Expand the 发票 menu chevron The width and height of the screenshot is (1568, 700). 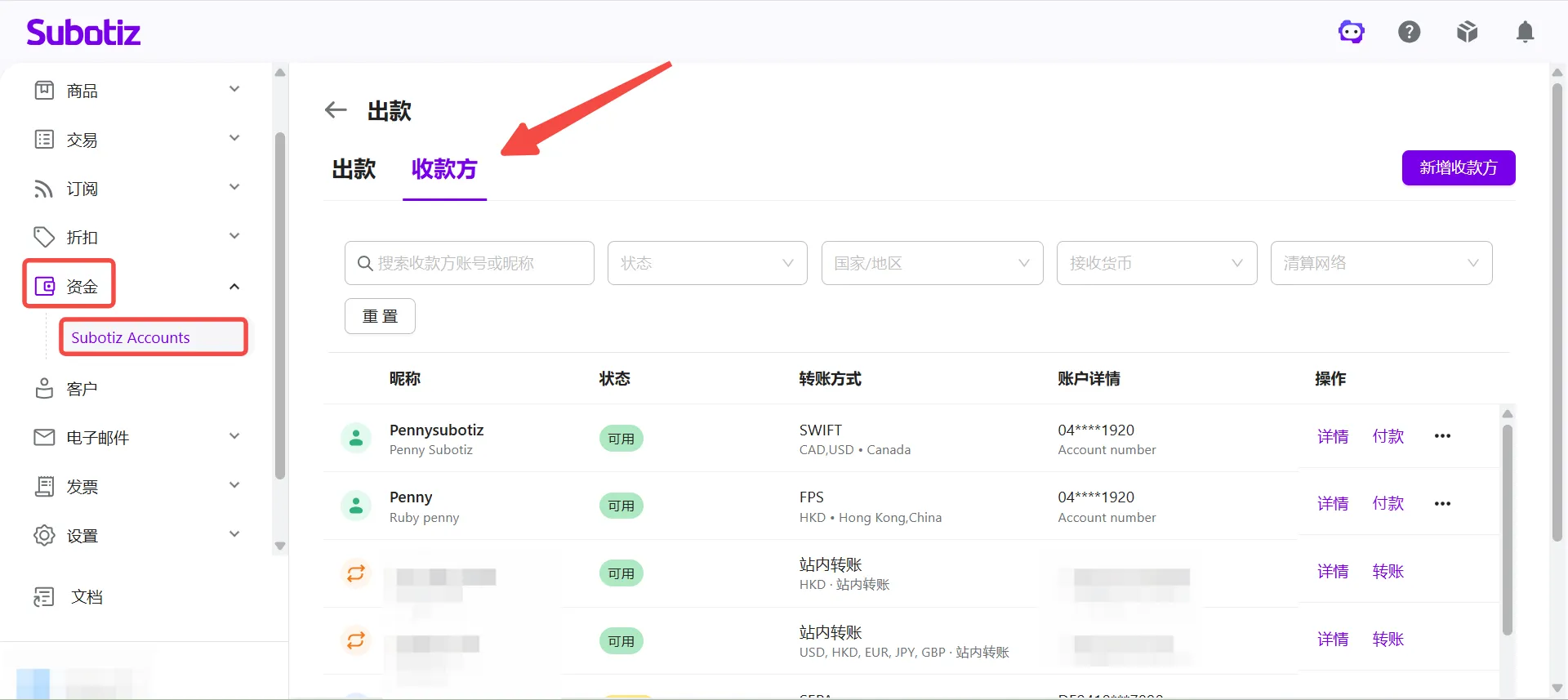(234, 485)
